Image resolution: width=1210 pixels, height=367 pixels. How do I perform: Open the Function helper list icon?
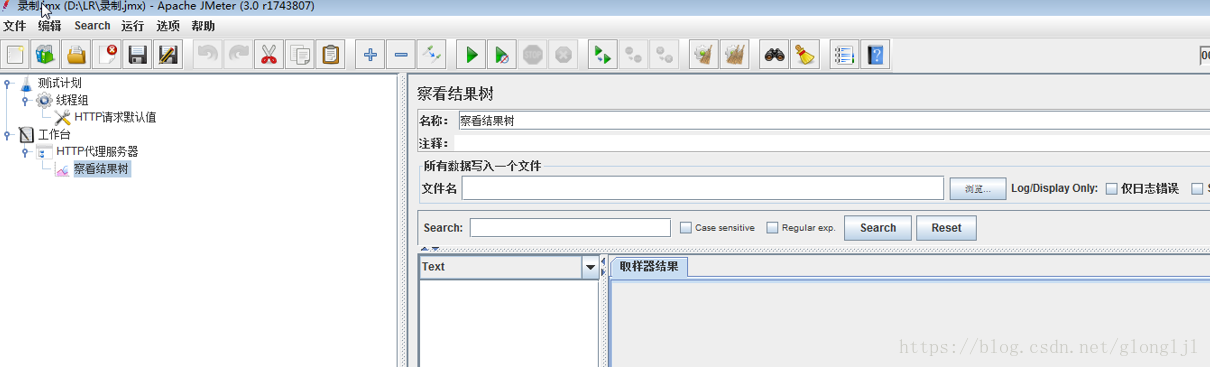click(x=844, y=54)
